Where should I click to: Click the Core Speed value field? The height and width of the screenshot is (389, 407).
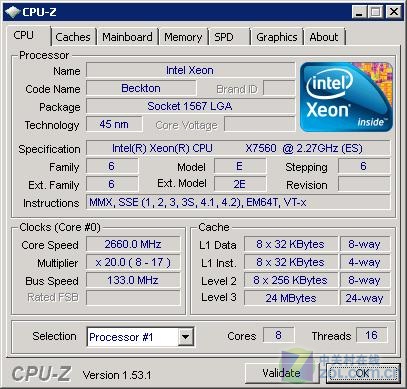[133, 244]
